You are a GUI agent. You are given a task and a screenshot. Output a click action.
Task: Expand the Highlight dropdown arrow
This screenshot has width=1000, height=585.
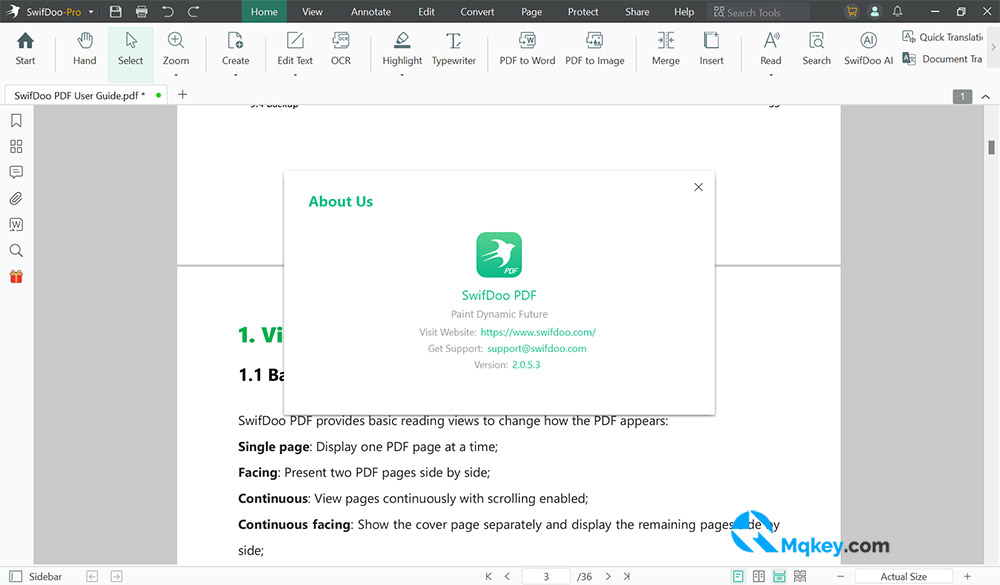[x=402, y=75]
